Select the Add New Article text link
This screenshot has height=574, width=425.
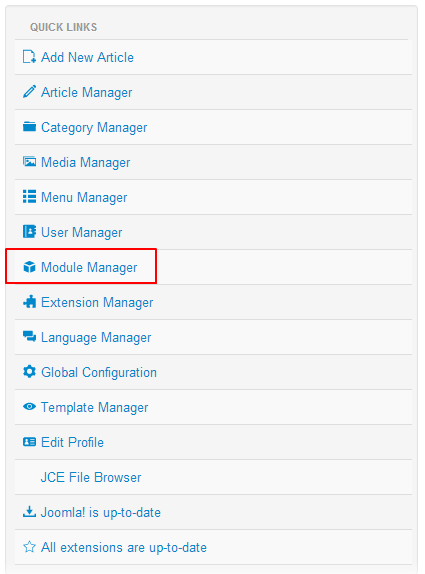[x=87, y=57]
